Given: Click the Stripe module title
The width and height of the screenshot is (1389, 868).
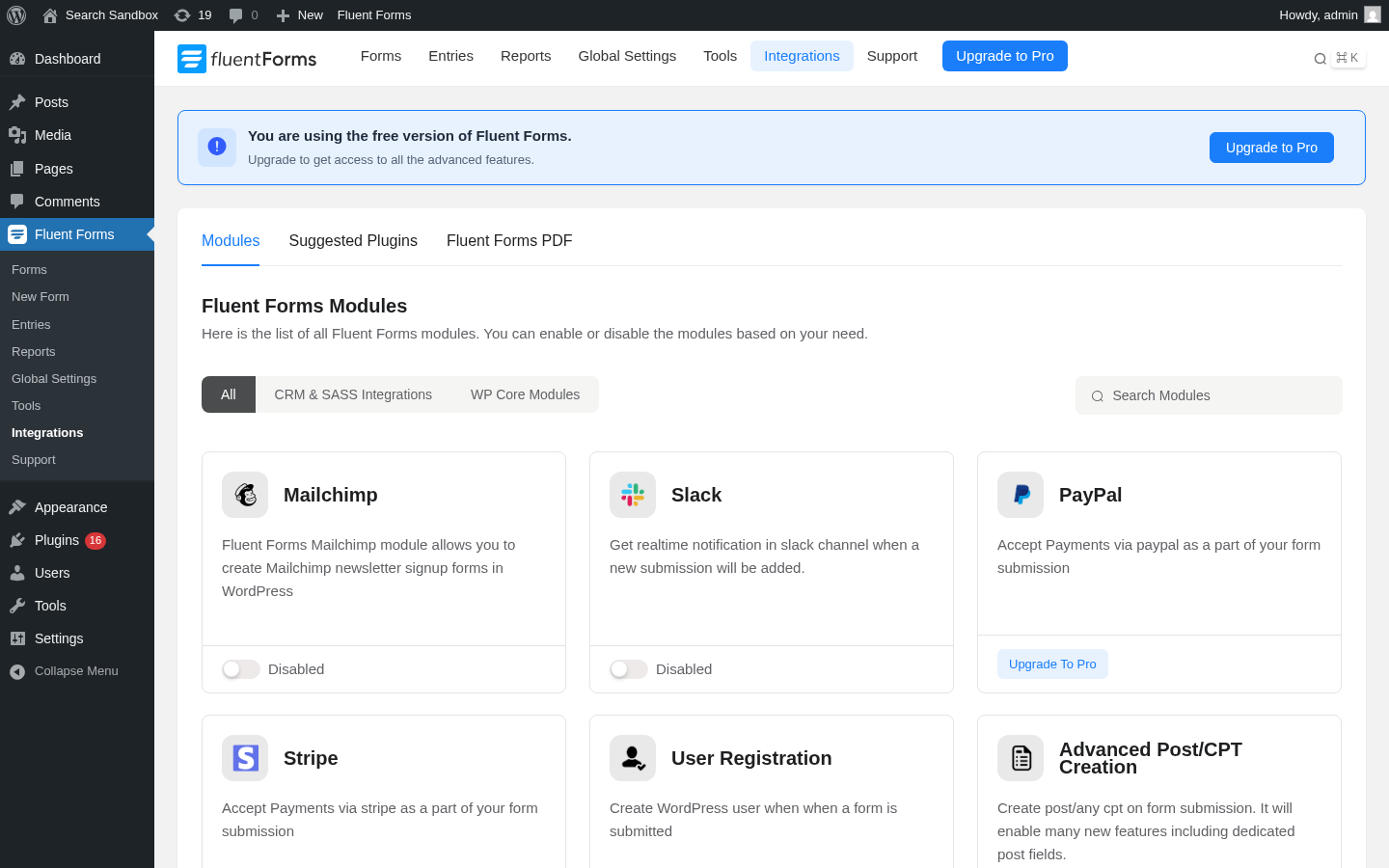Looking at the screenshot, I should tap(311, 758).
